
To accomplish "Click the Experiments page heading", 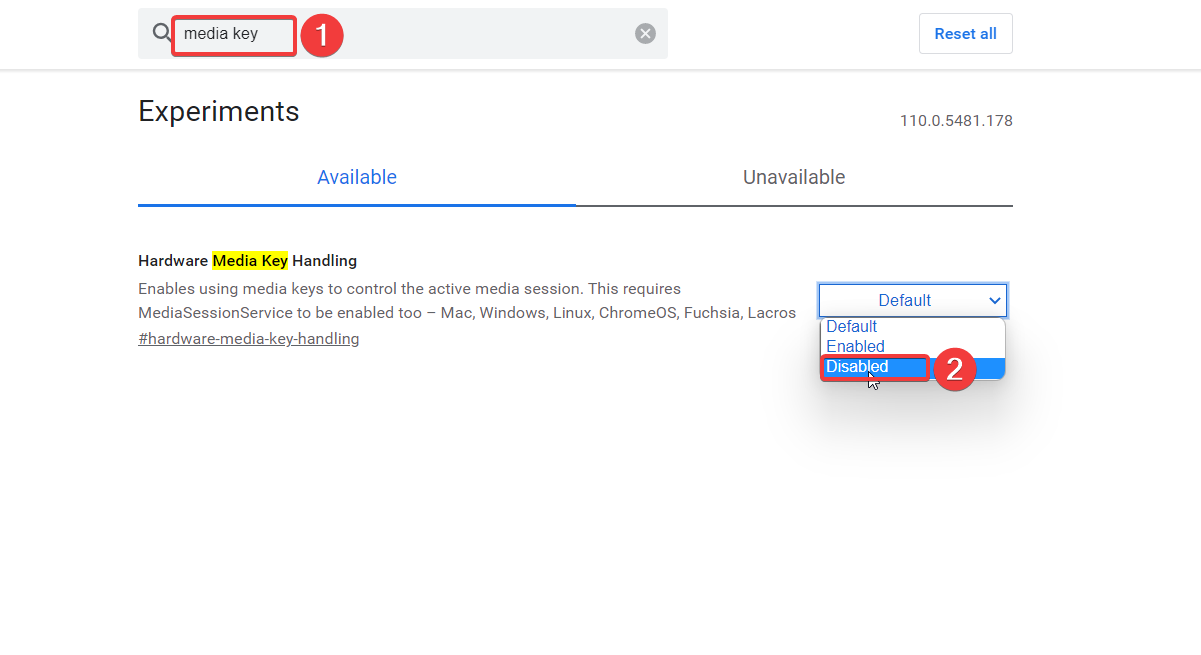I will [x=218, y=111].
